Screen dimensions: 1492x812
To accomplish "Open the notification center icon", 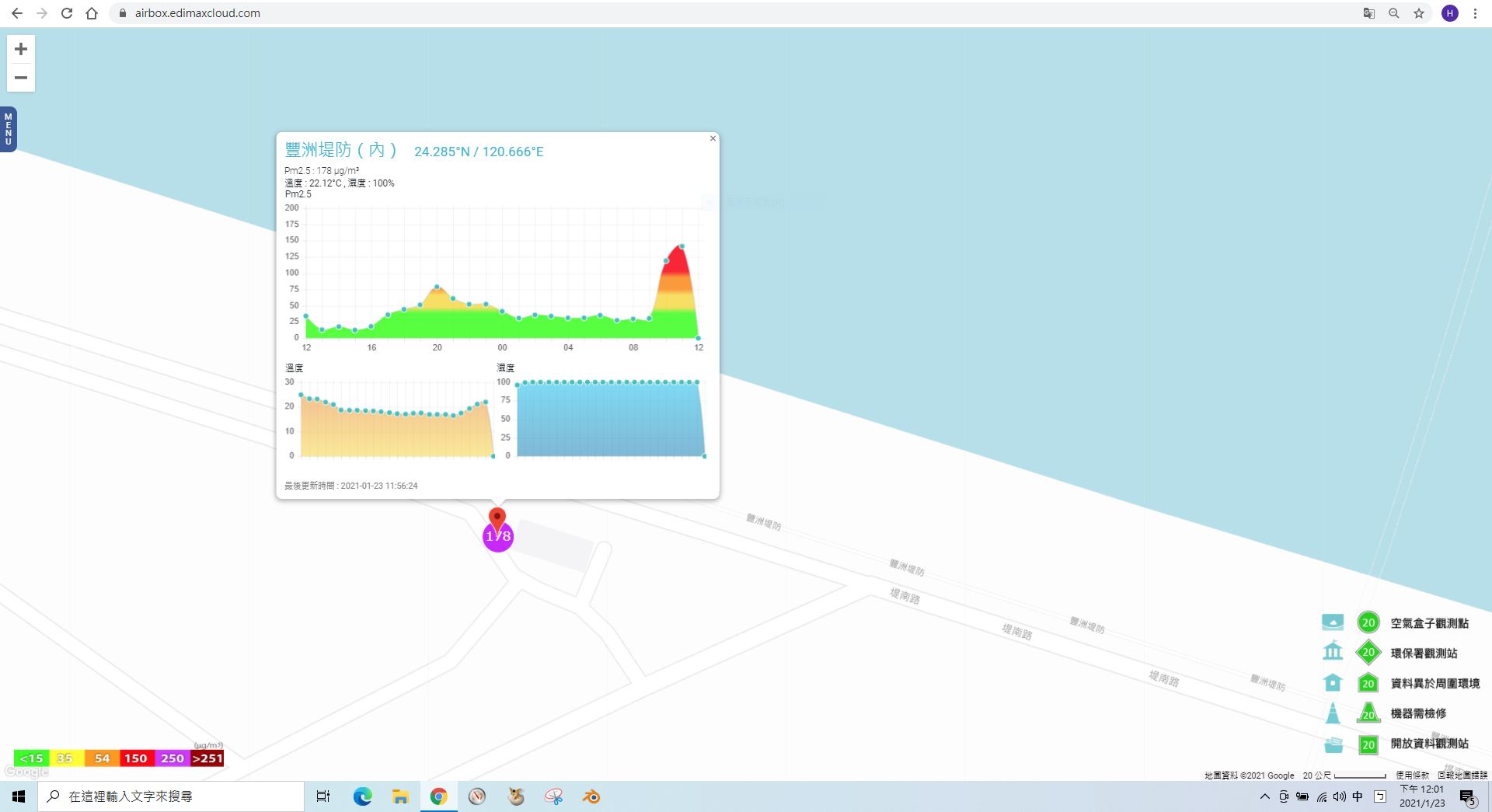I will coord(1468,797).
